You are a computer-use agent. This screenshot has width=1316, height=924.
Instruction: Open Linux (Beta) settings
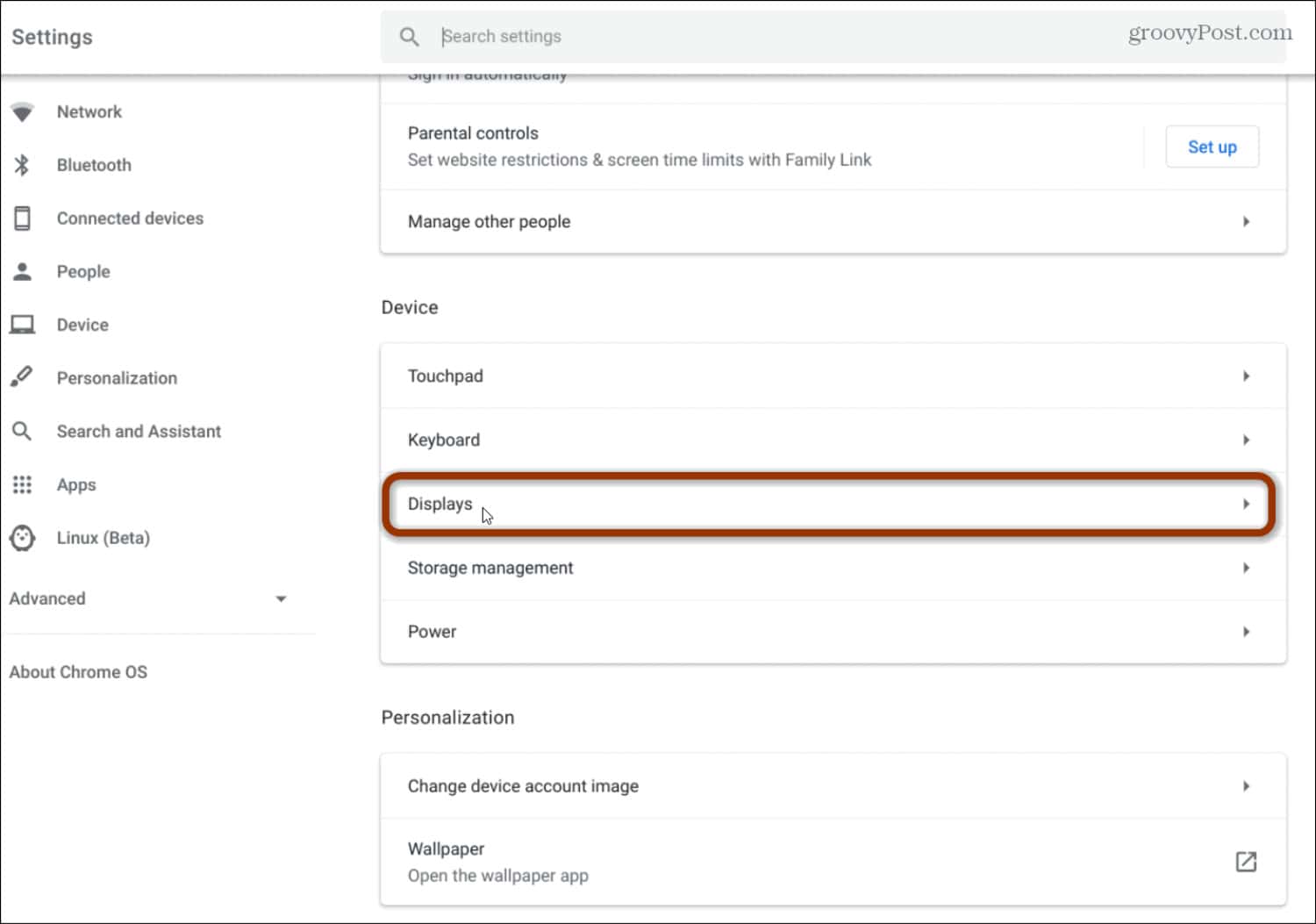pyautogui.click(x=104, y=538)
